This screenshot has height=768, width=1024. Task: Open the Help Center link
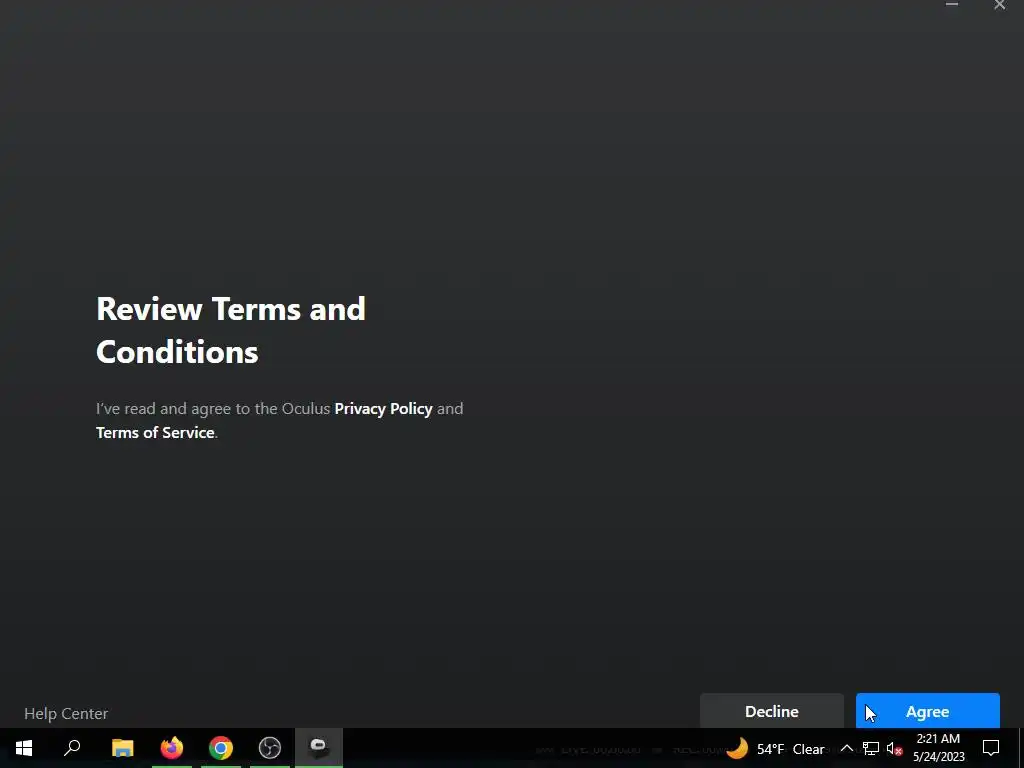coord(66,713)
